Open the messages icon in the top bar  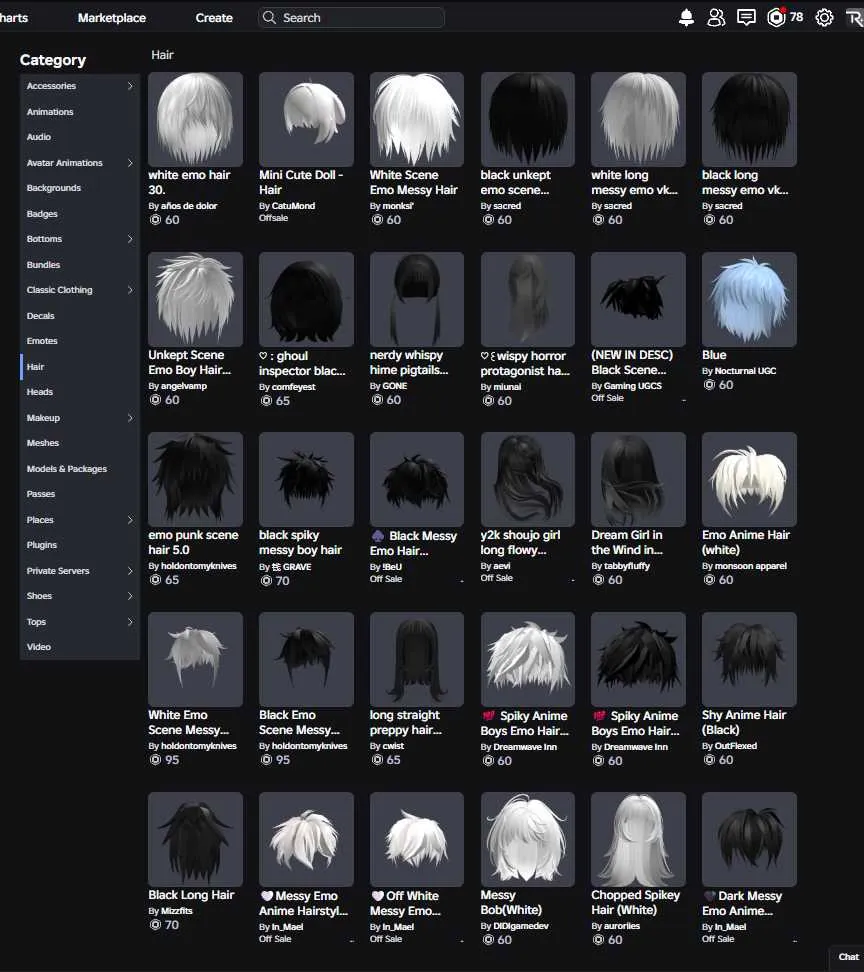[746, 18]
